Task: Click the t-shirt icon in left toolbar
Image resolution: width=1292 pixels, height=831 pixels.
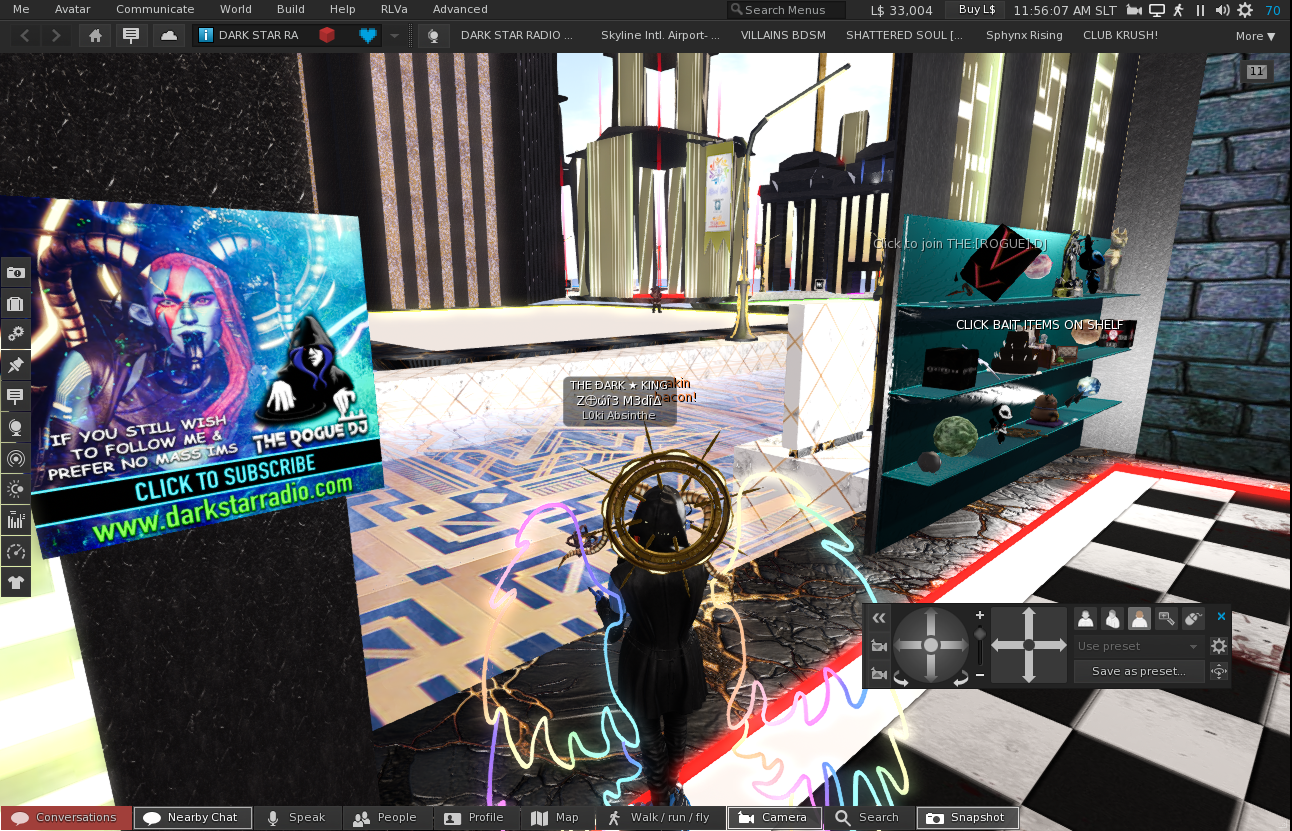Action: click(15, 582)
